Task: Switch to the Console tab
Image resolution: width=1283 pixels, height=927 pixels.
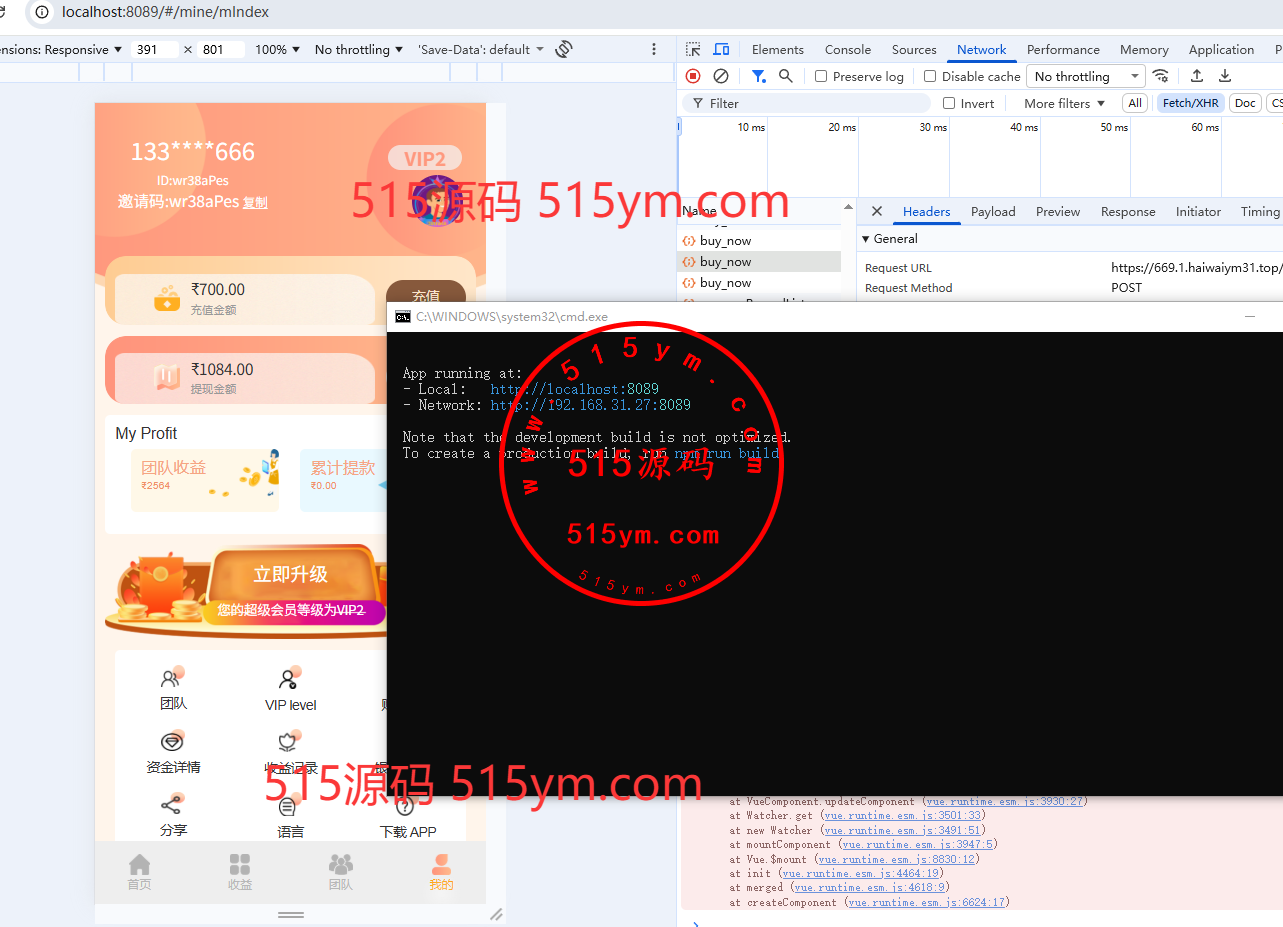Action: pyautogui.click(x=847, y=49)
